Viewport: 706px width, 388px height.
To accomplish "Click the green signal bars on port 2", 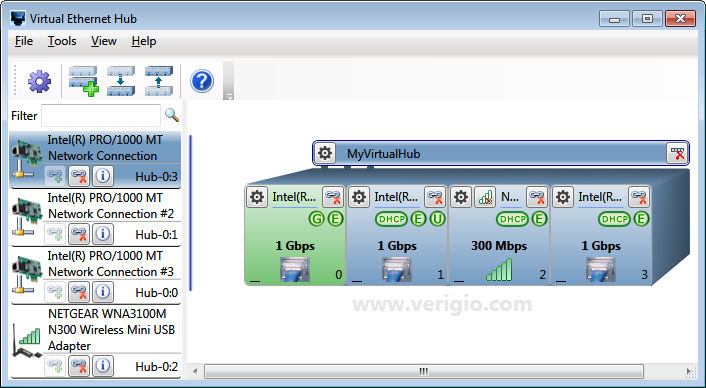I will [x=499, y=269].
